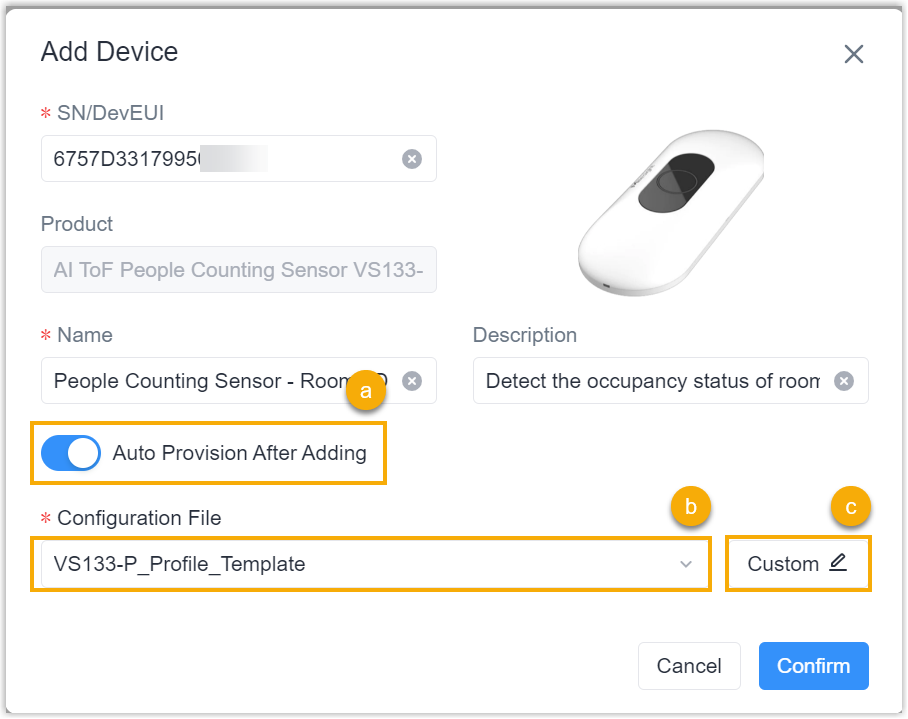
Task: Clear the SN/DevEUI input using its clear icon
Action: coord(412,158)
